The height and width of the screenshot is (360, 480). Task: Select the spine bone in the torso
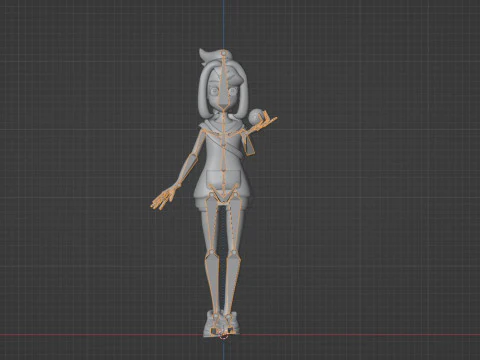pyautogui.click(x=223, y=157)
